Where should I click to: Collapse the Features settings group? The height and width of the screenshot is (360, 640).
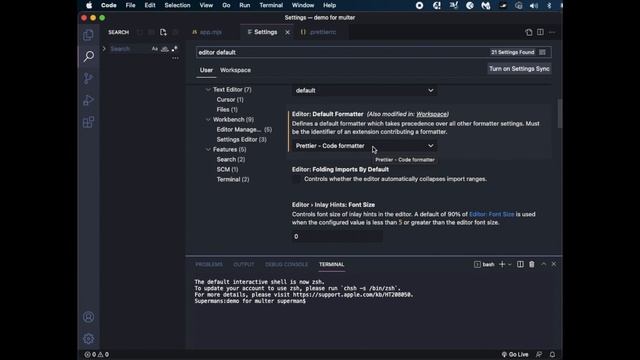(x=208, y=149)
